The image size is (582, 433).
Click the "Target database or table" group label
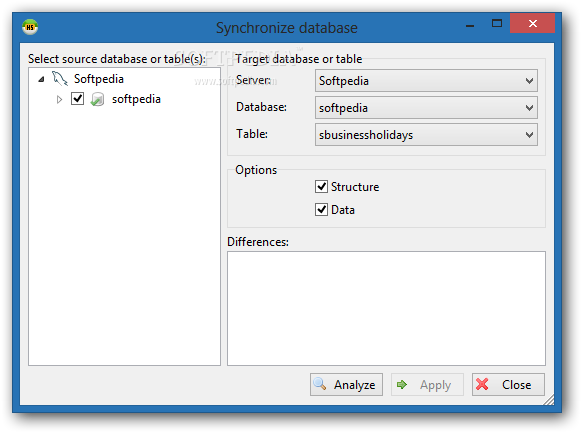pos(299,59)
